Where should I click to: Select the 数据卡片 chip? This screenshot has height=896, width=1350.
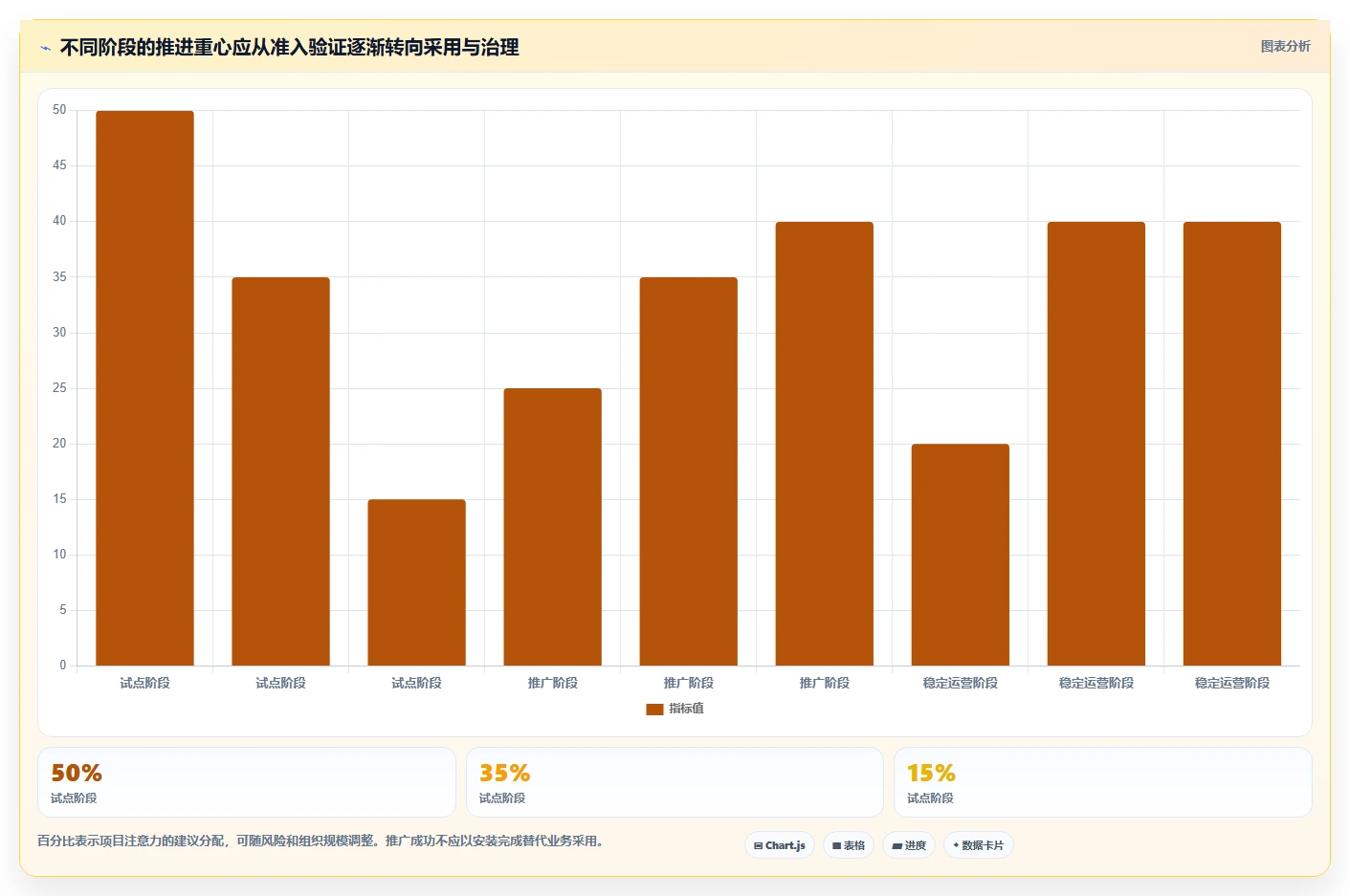pos(979,845)
